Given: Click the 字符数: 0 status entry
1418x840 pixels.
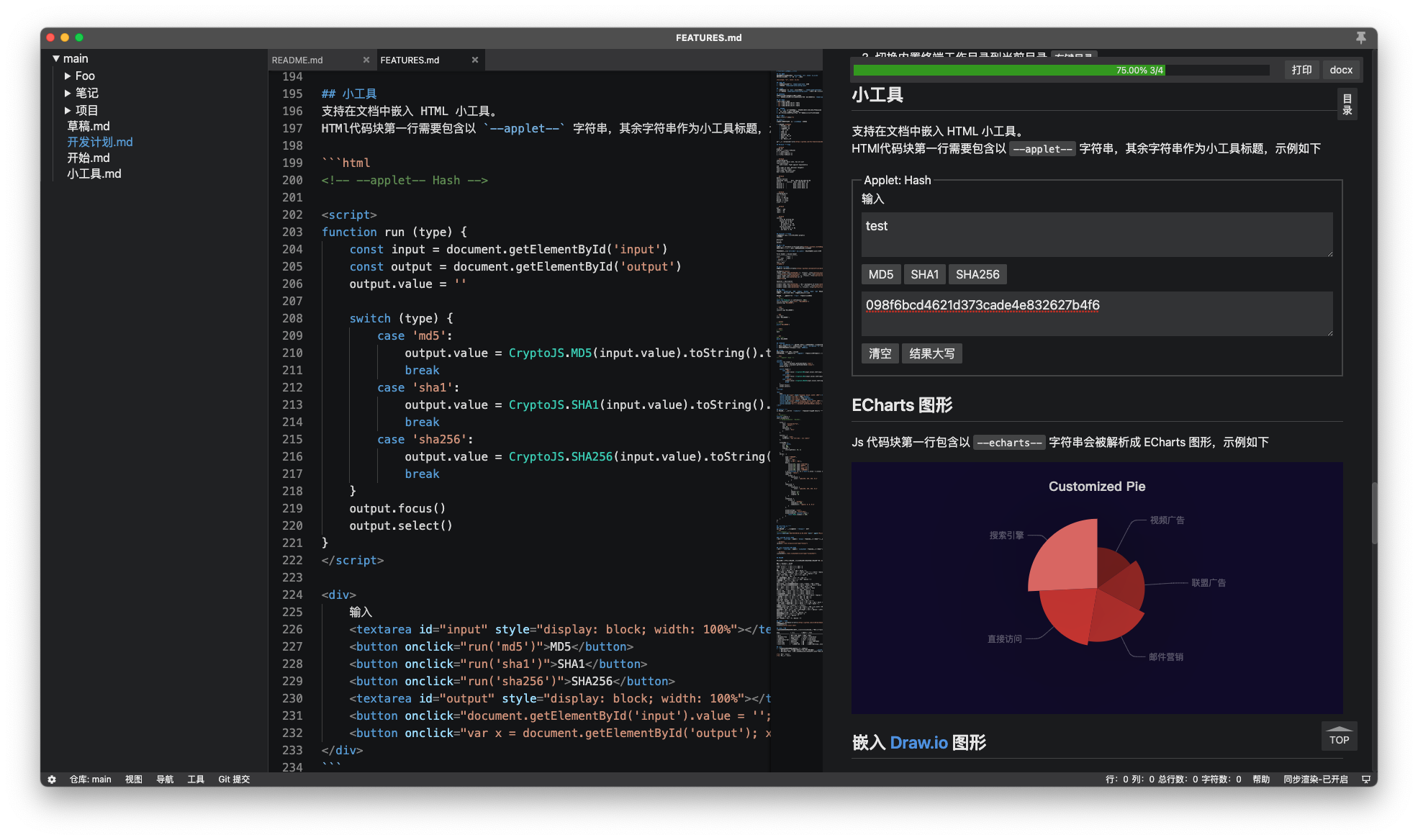Looking at the screenshot, I should 1221,779.
